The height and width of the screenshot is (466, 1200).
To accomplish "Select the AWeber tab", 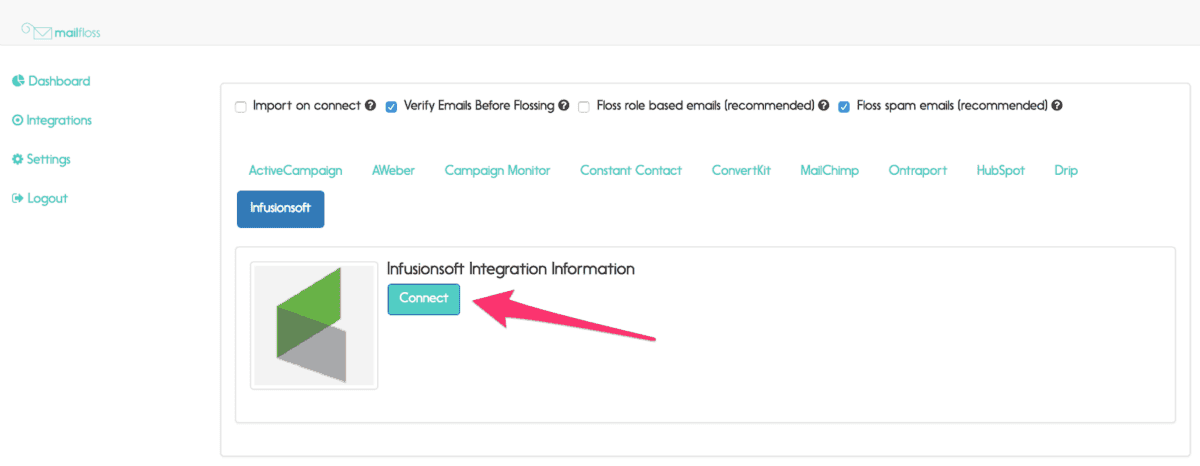I will (x=393, y=170).
